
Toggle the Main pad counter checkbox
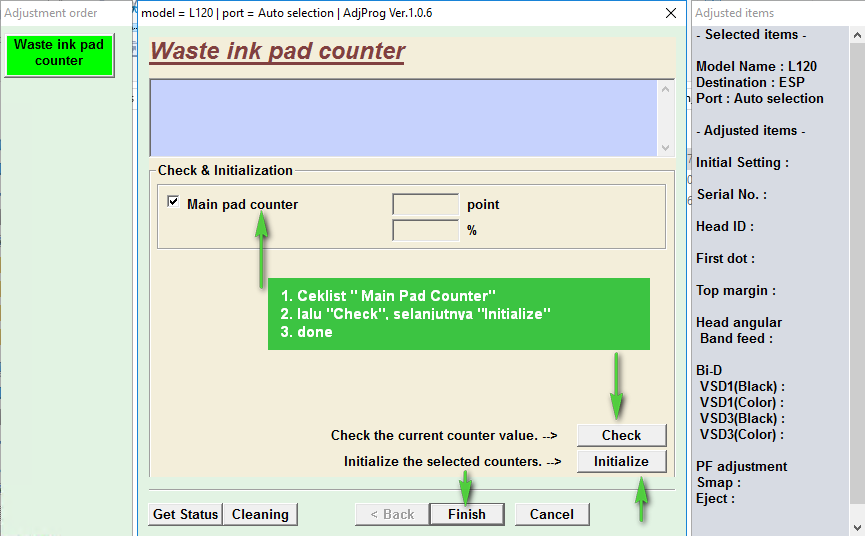pyautogui.click(x=173, y=202)
